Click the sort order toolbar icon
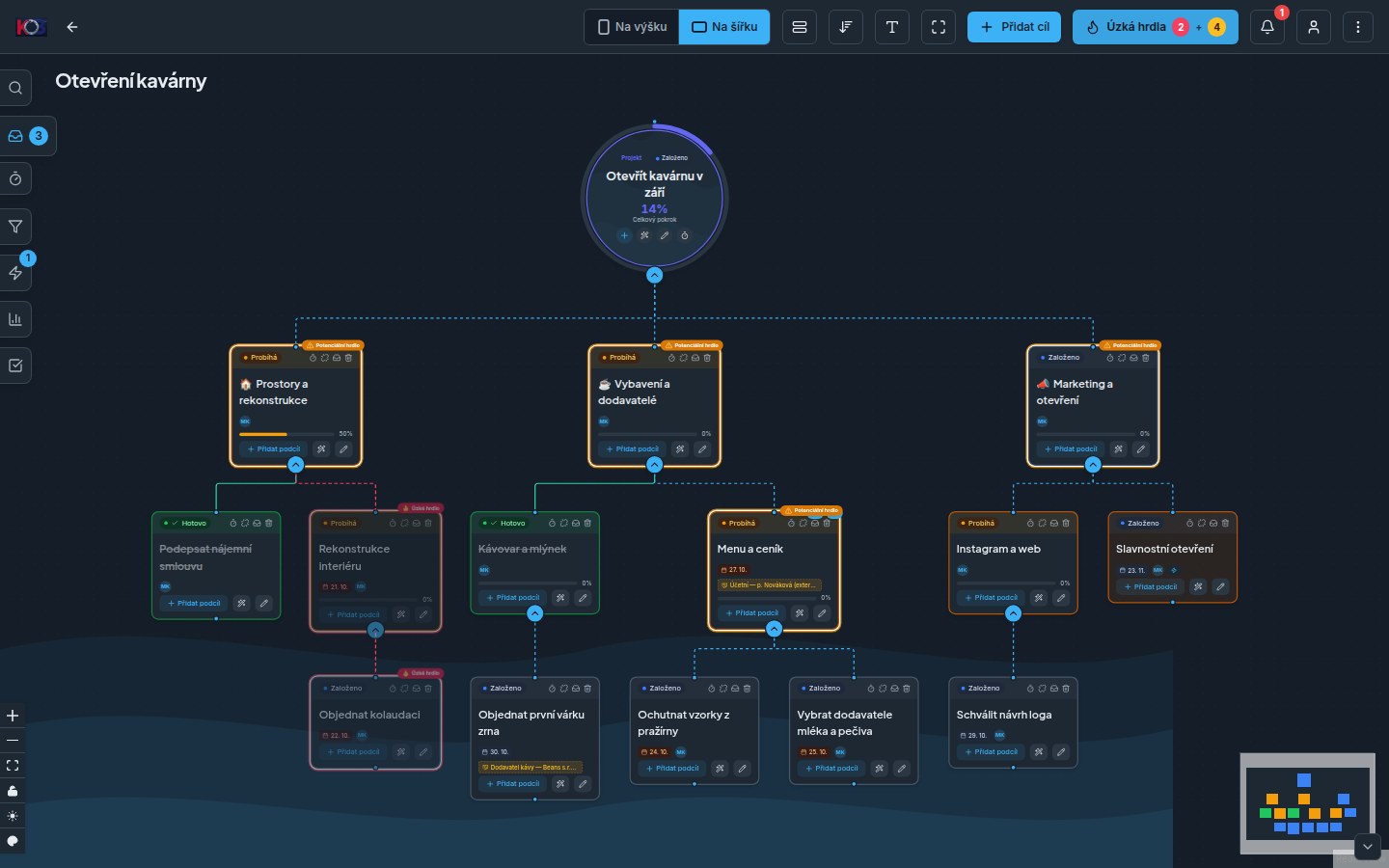 846,27
